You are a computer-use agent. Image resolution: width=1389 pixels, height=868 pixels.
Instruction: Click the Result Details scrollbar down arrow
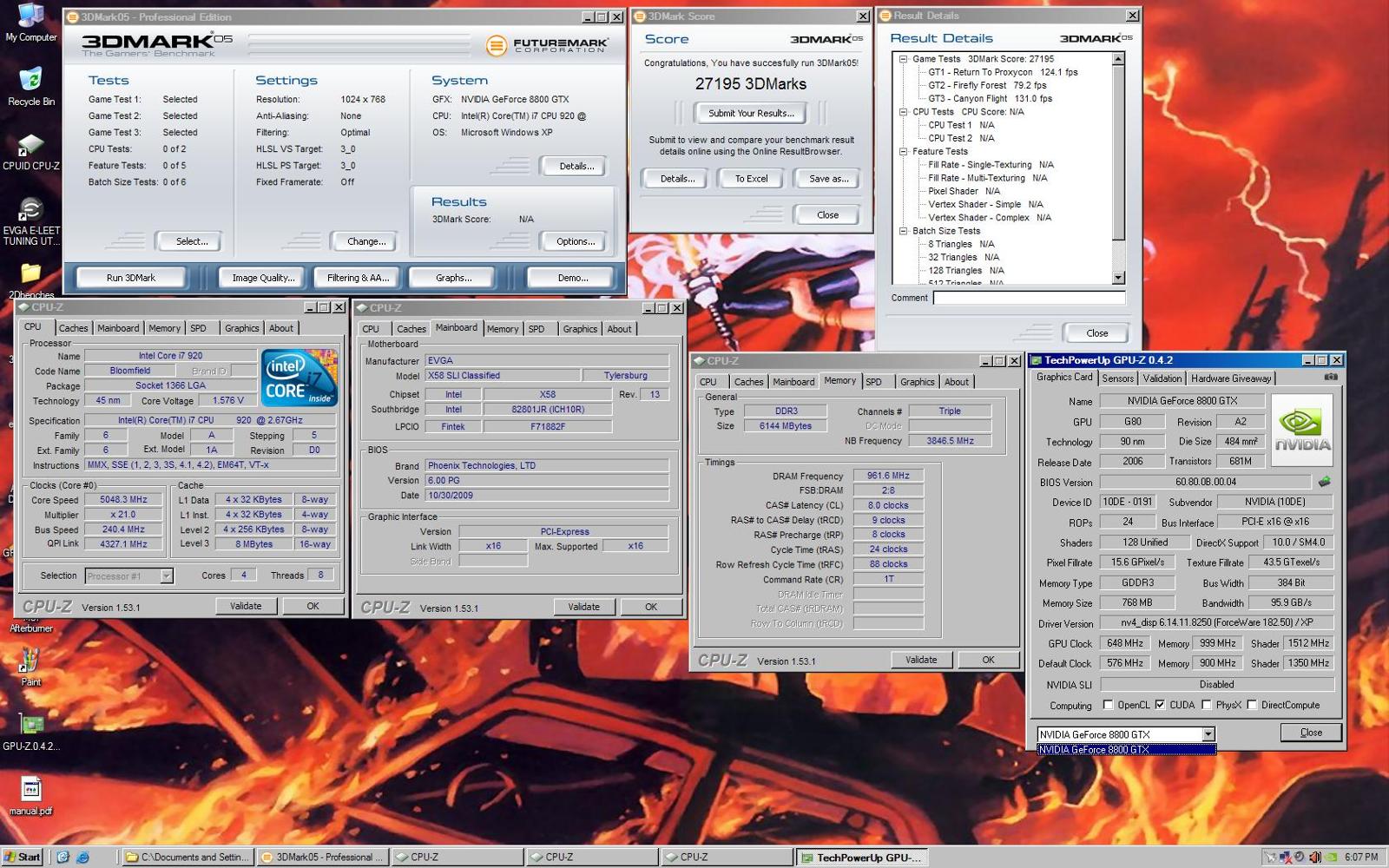point(1118,278)
